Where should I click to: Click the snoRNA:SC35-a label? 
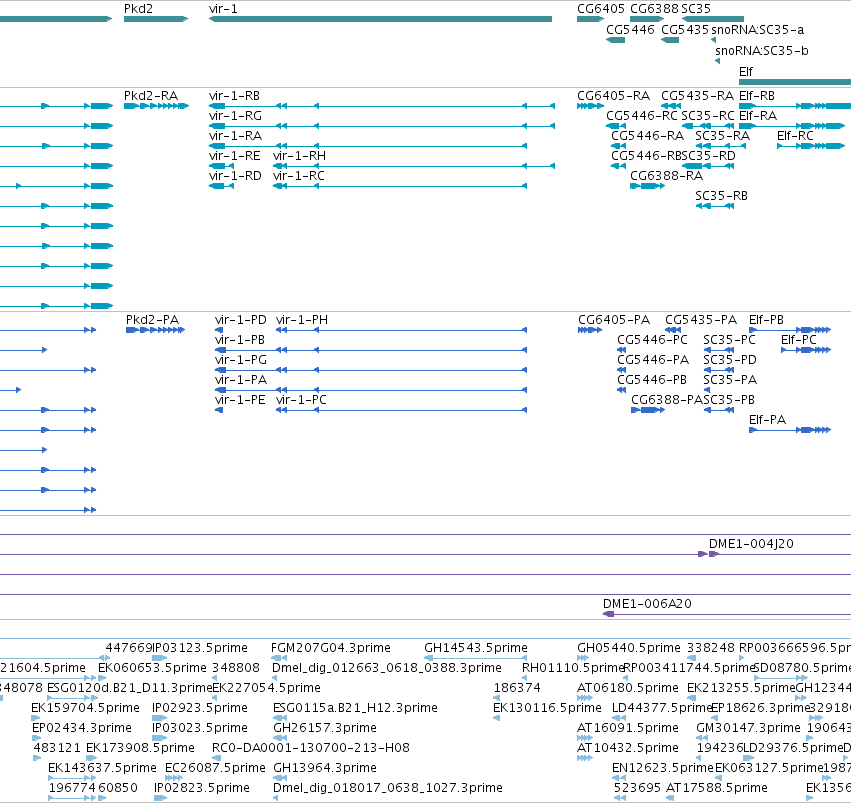point(758,30)
